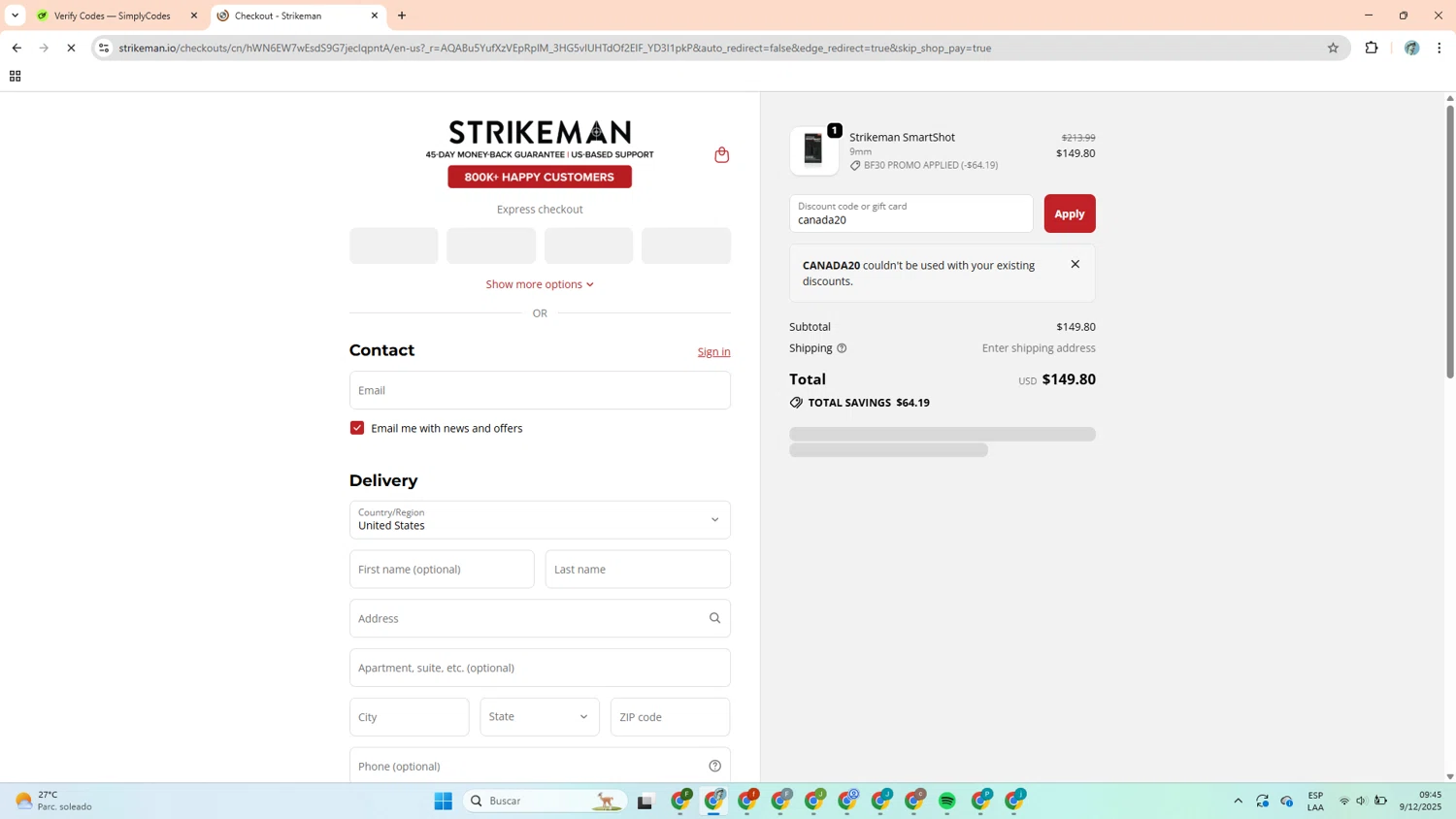The height and width of the screenshot is (819, 1456).
Task: Open the tab search dropdown arrow
Action: (x=15, y=16)
